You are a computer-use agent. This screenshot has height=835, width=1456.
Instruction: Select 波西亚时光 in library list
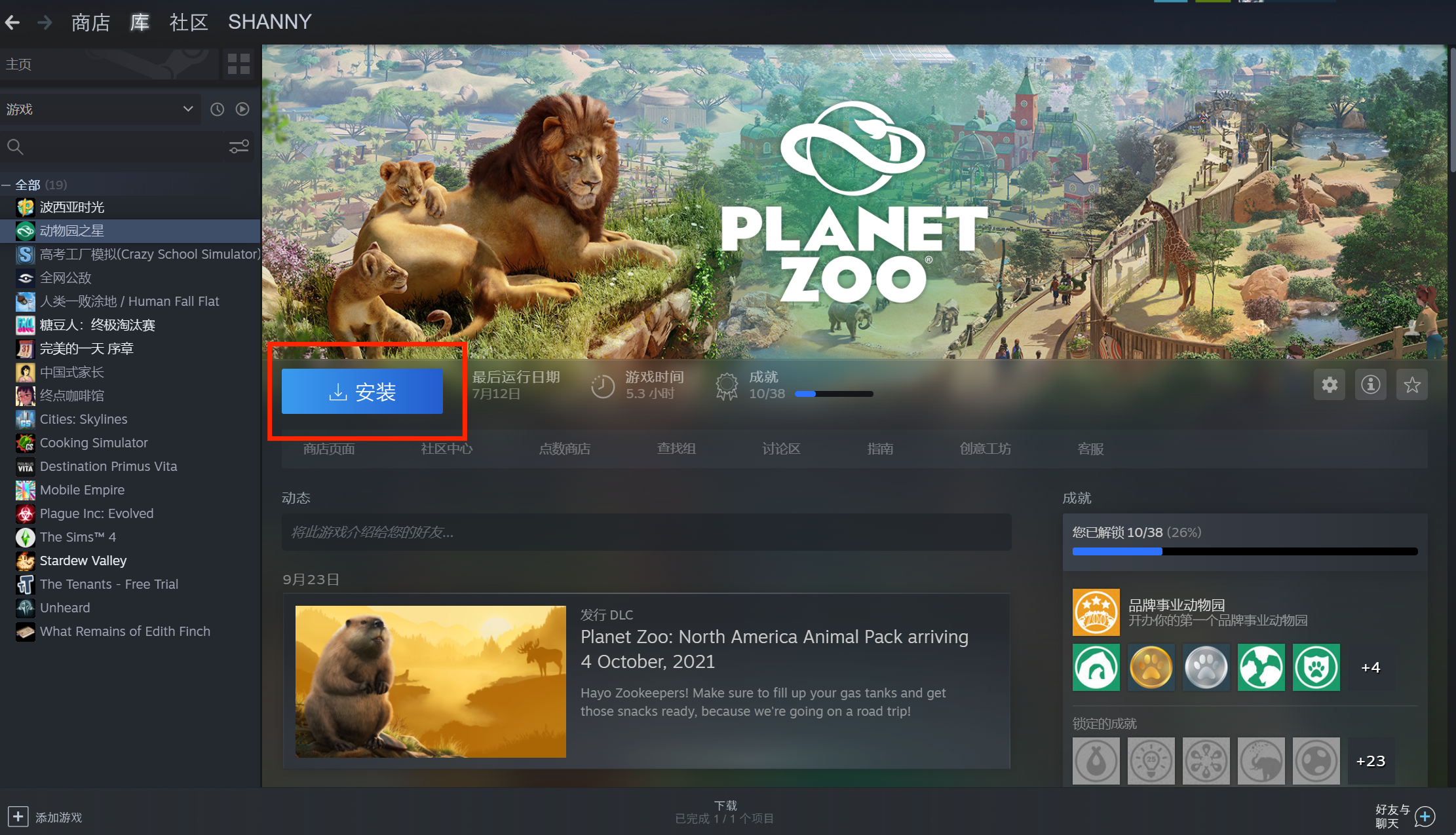coord(130,207)
